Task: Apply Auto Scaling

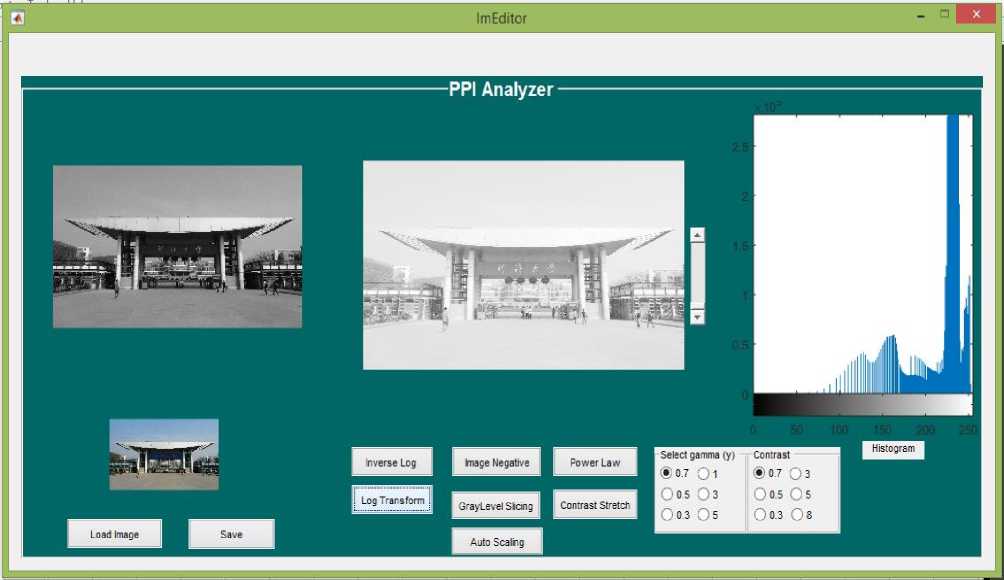Action: pos(497,542)
